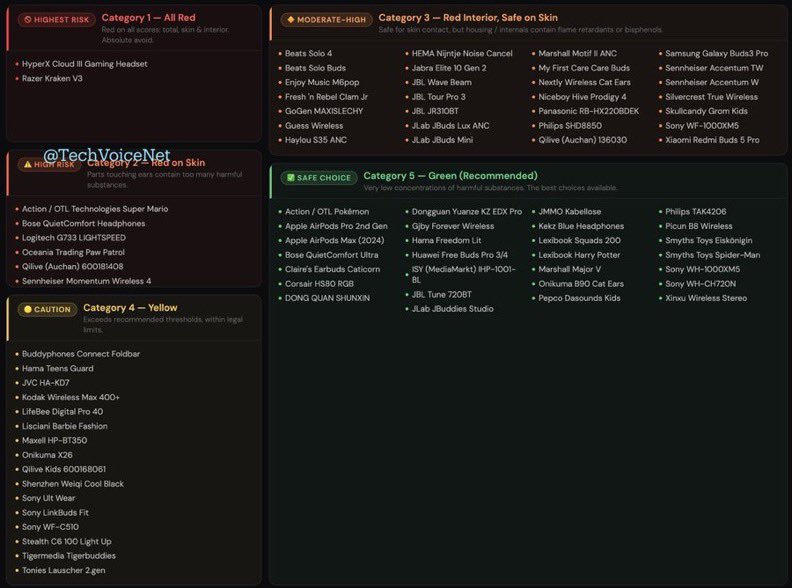Click Fresh 'n Rebel Clam Jr
The image size is (792, 588).
(x=326, y=96)
